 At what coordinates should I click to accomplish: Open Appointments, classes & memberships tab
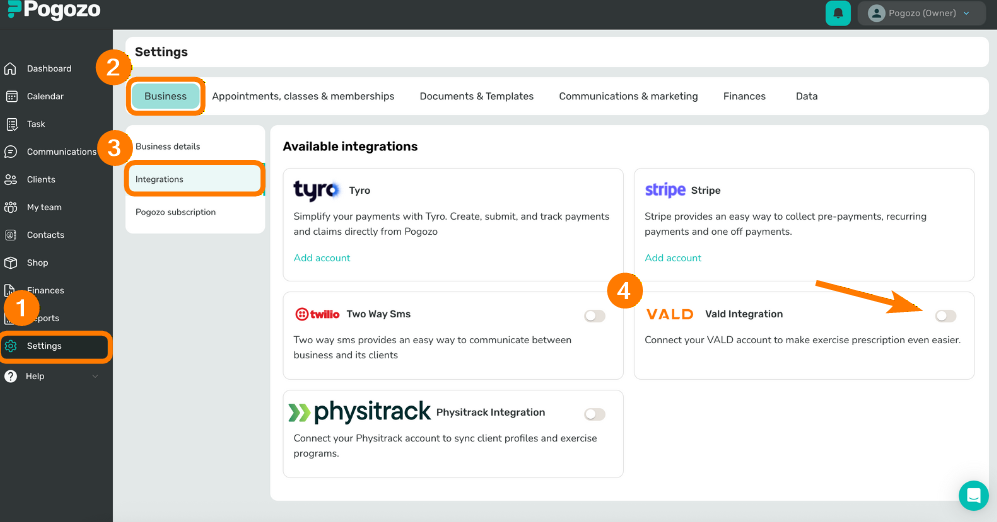303,96
